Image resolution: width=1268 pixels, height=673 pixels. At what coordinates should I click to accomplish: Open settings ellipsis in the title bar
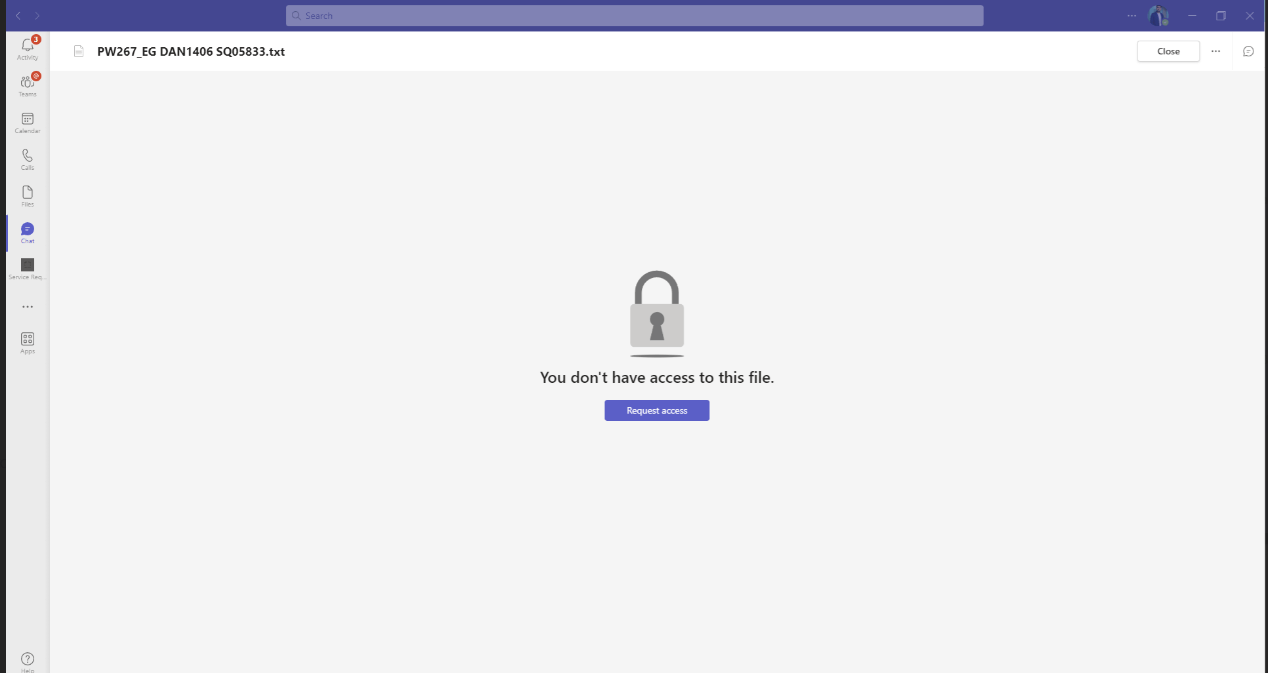(1131, 16)
